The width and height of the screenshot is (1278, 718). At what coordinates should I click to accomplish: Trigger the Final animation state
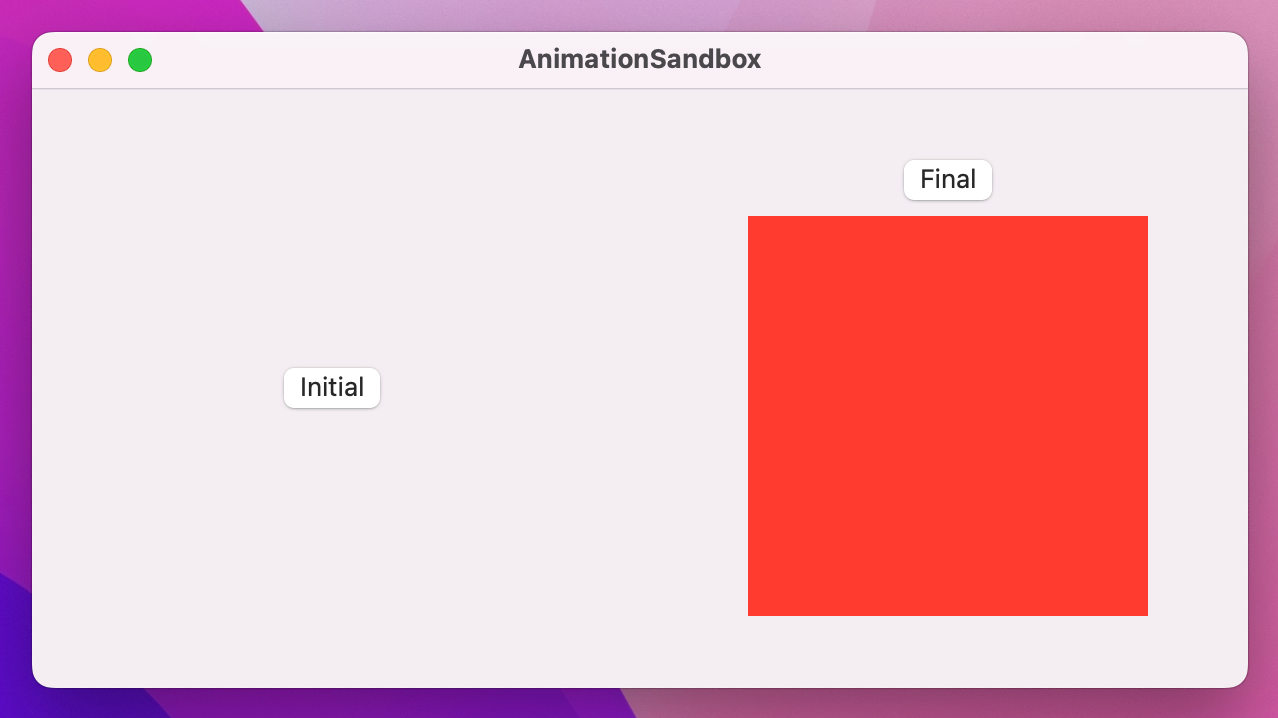(x=947, y=180)
